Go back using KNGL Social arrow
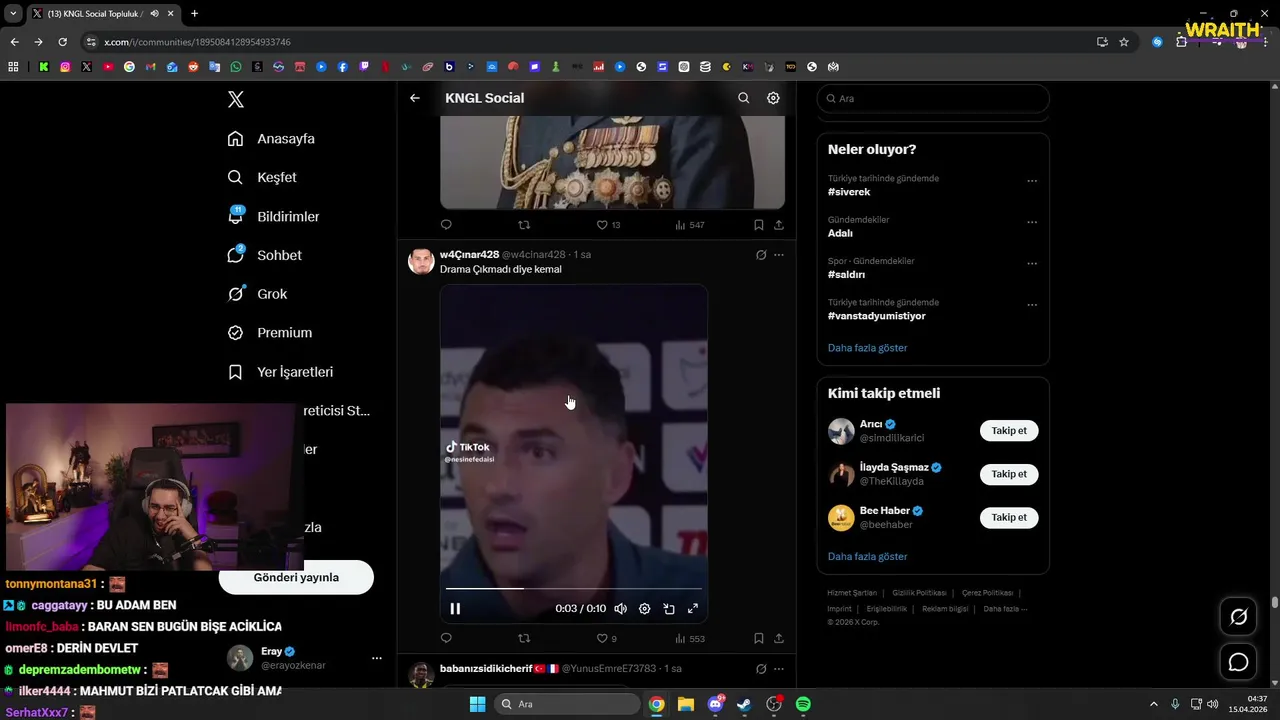The width and height of the screenshot is (1280, 720). tap(415, 98)
